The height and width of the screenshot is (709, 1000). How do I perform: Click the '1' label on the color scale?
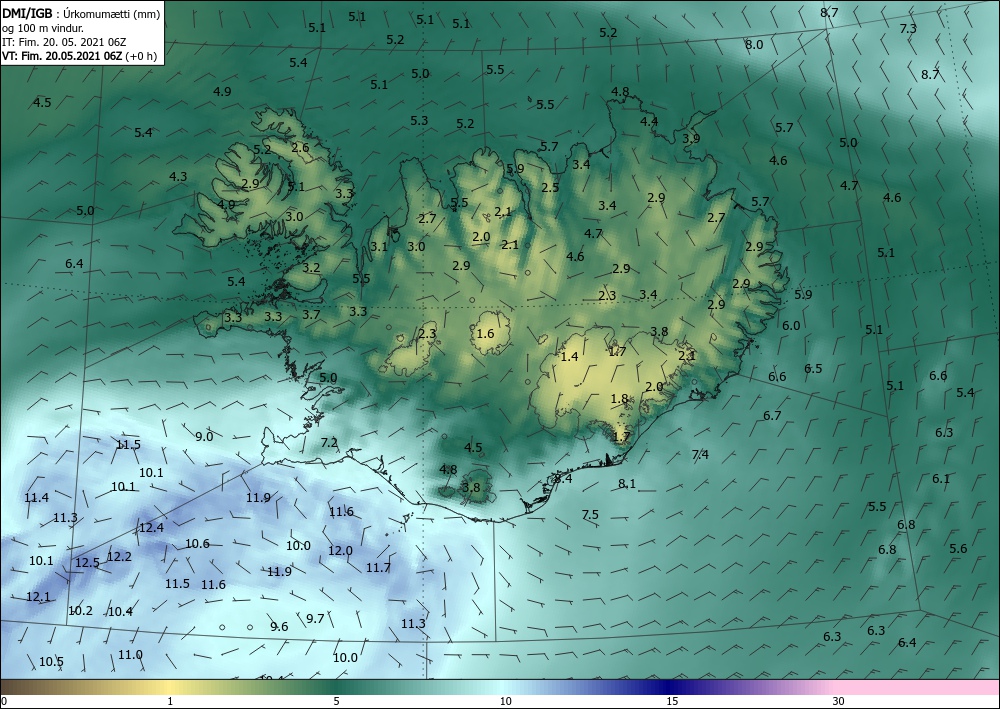coord(170,701)
